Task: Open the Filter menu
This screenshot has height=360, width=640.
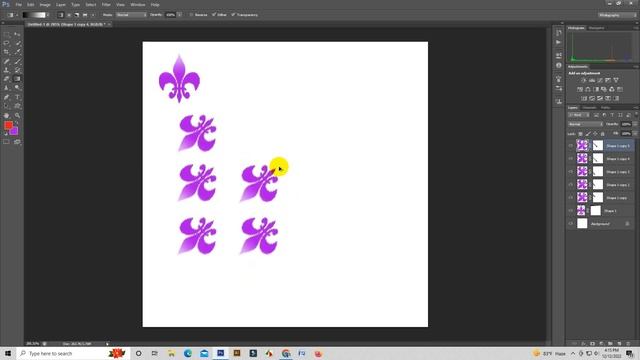Action: 106,4
